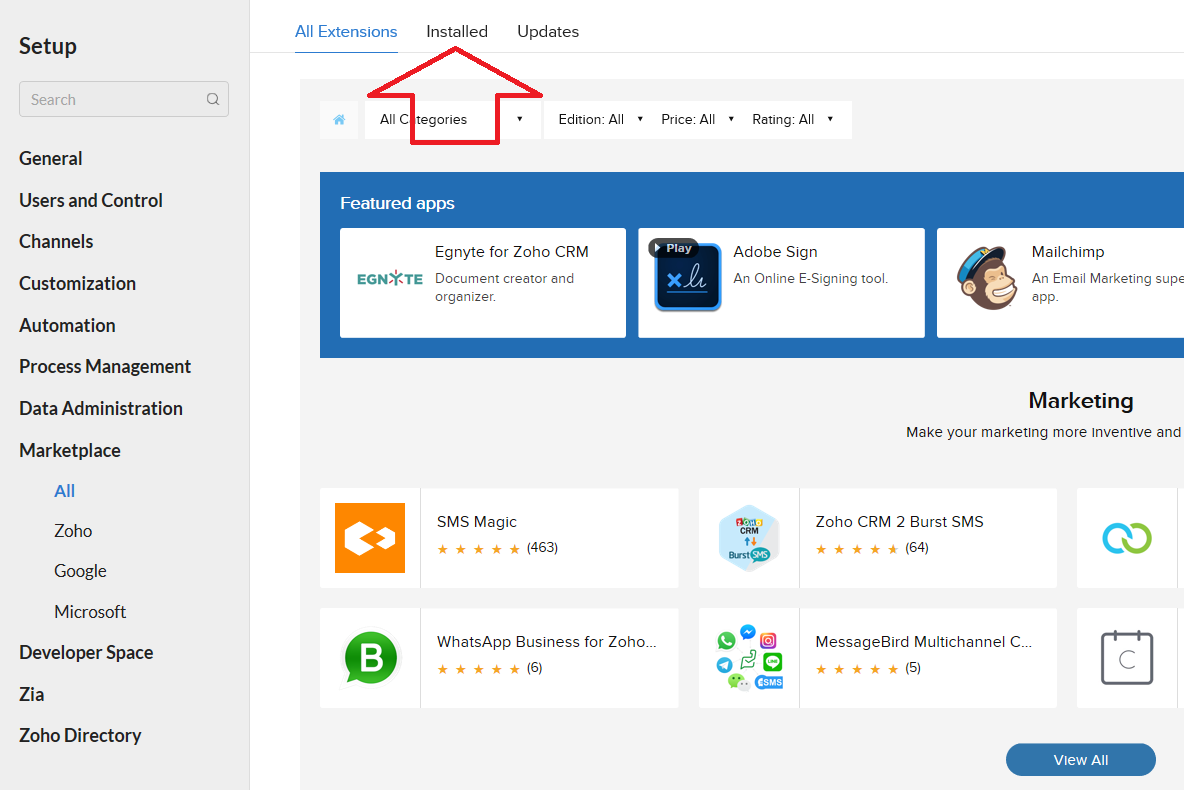Select All under Marketplace
Screen dimensions: 1184x790
pos(64,491)
